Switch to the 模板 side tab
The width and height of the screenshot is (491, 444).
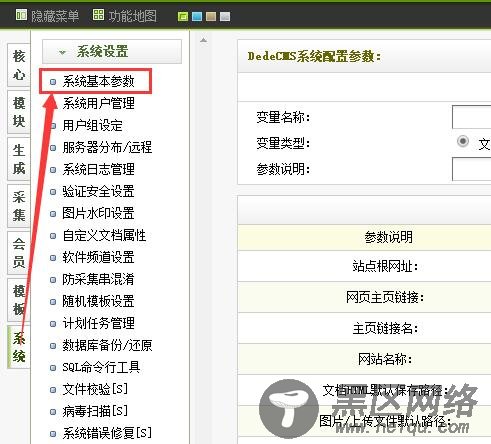coord(19,300)
